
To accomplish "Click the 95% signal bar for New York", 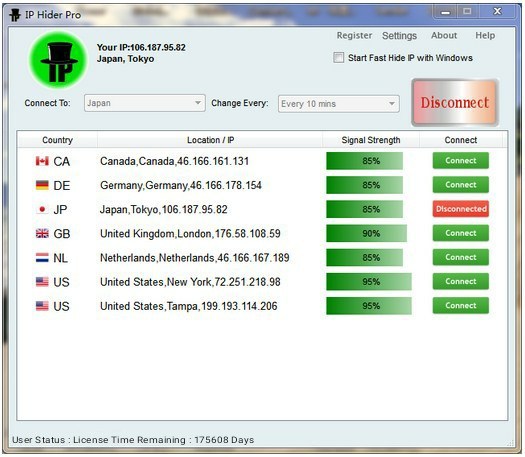I will 369,282.
